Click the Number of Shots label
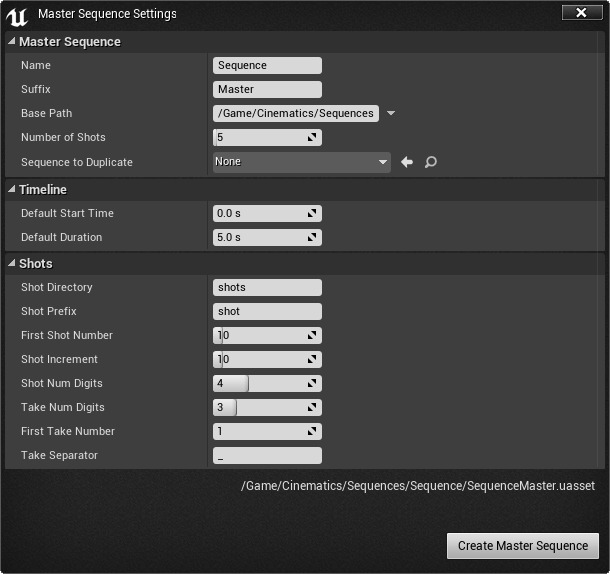 (63, 137)
